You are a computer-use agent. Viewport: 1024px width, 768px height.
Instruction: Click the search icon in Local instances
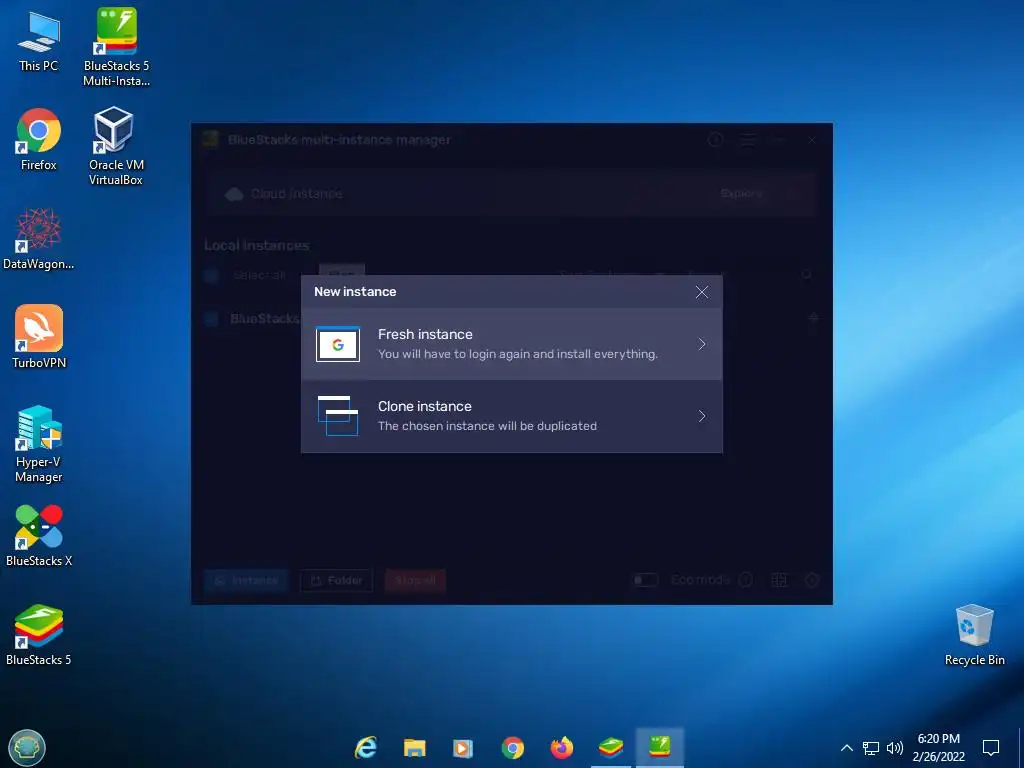point(807,275)
